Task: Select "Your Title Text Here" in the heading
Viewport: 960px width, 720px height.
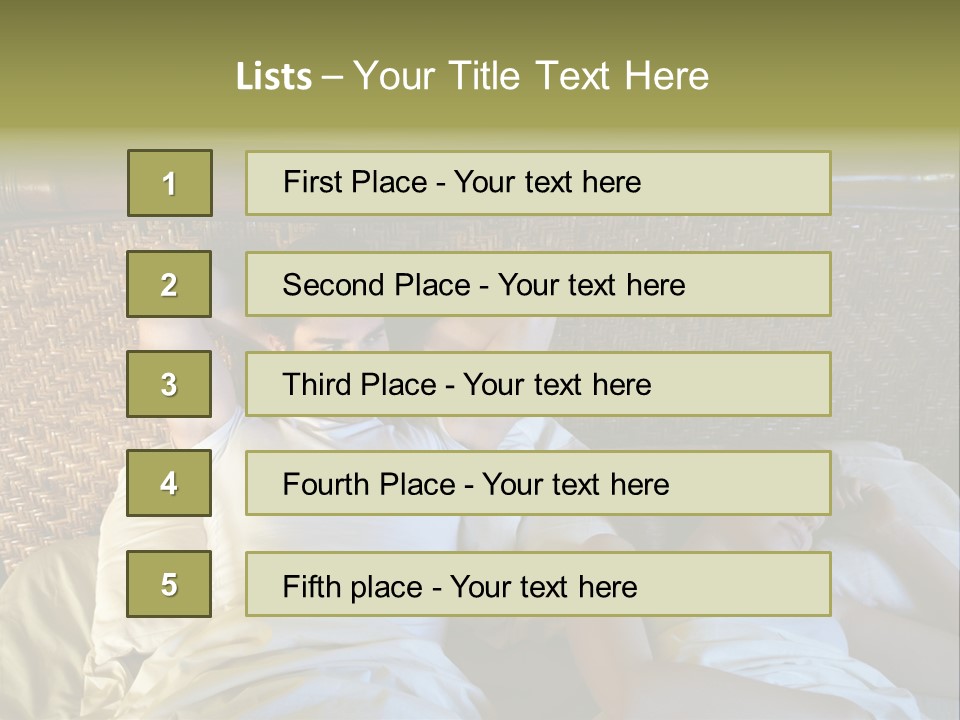Action: [x=531, y=76]
